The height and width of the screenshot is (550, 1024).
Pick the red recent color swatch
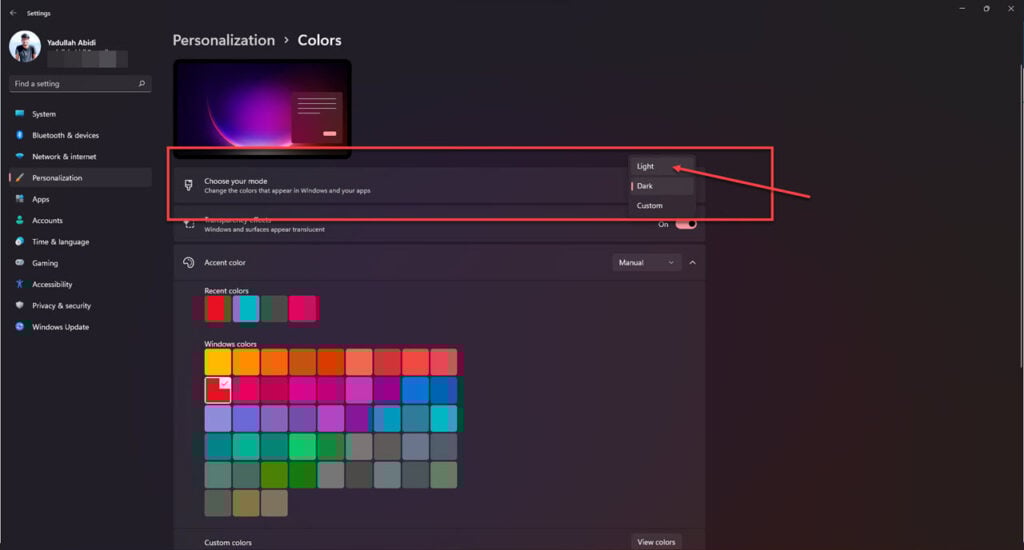click(x=217, y=309)
